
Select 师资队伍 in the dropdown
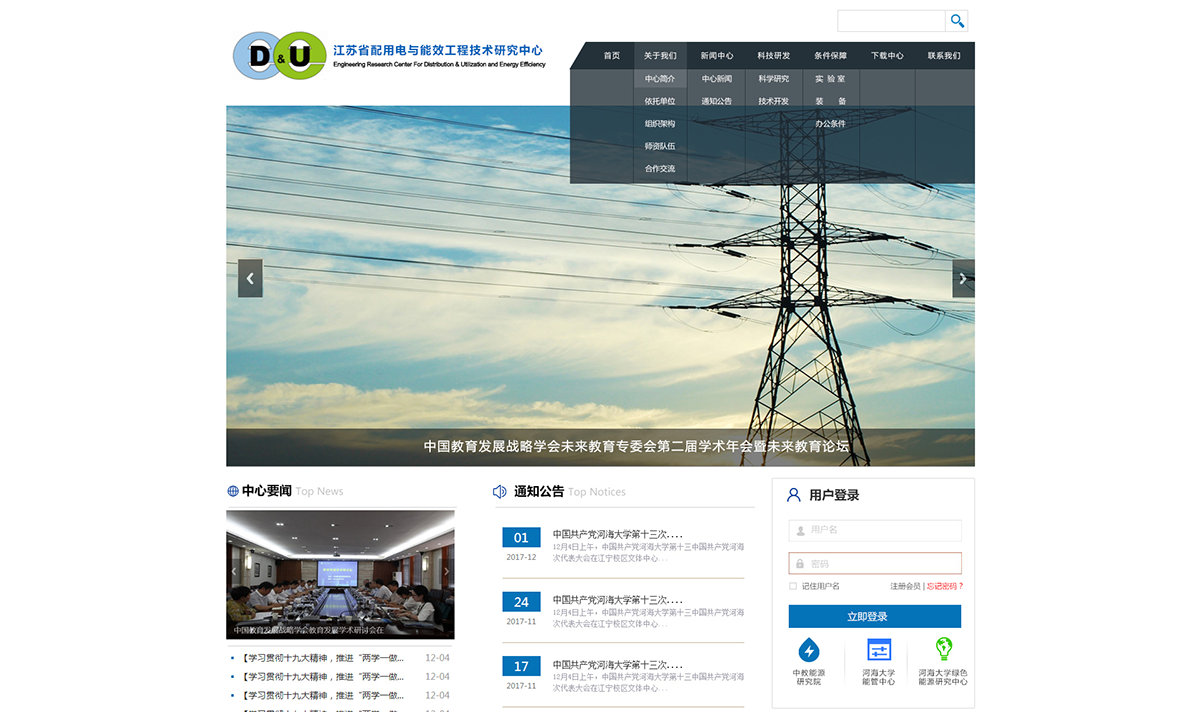660,146
